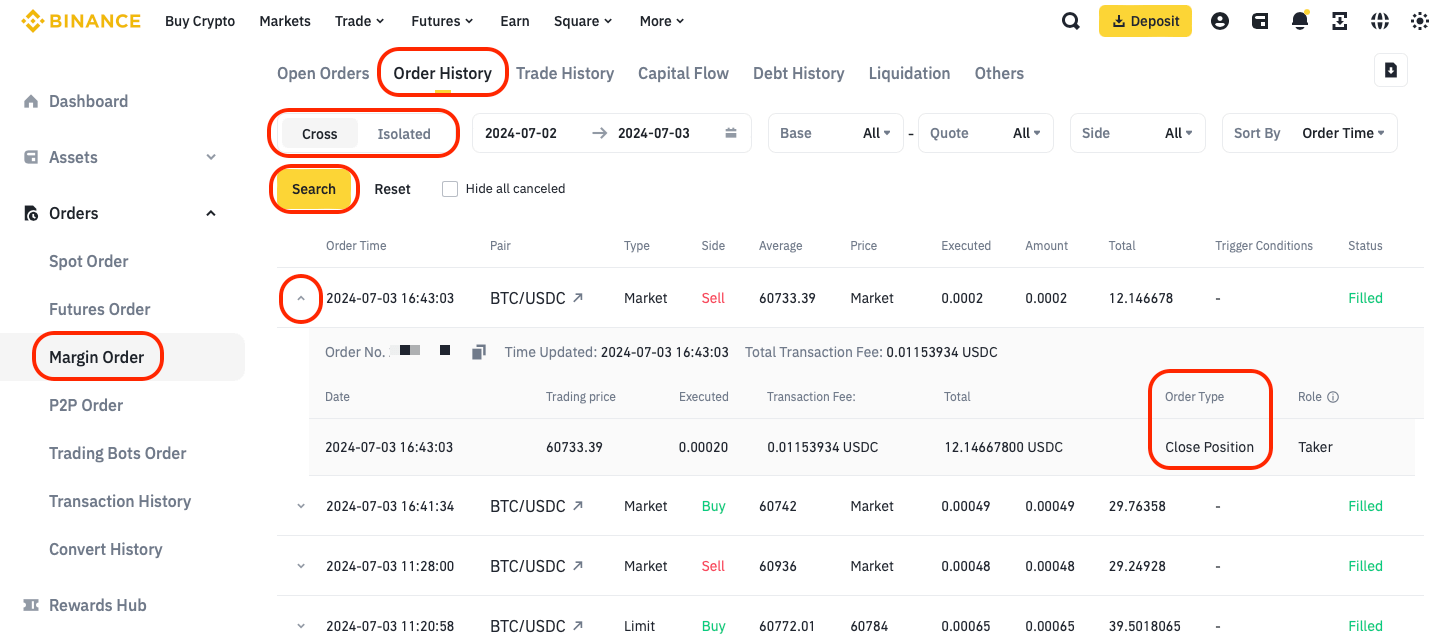Viewport: 1435px width, 641px height.
Task: Click the download app scan icon
Action: click(1340, 21)
